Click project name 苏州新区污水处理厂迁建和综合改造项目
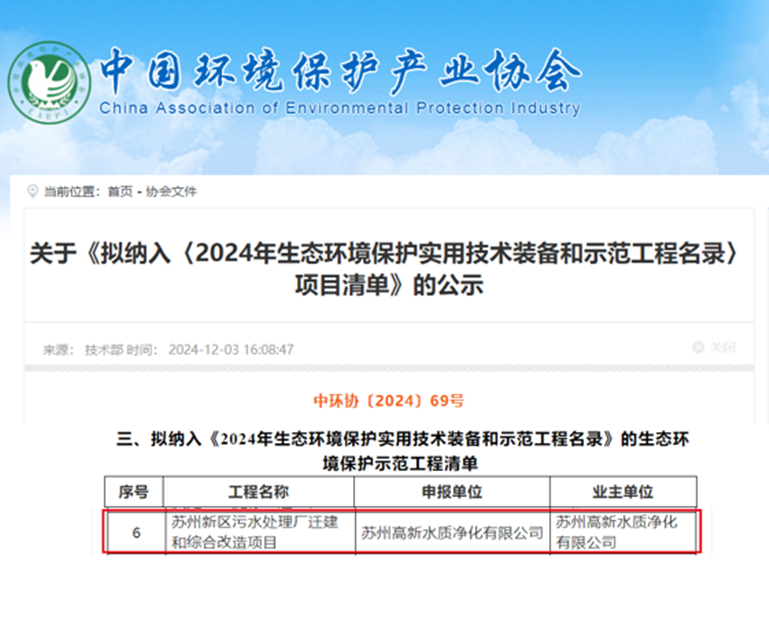The image size is (769, 631). pos(259,532)
